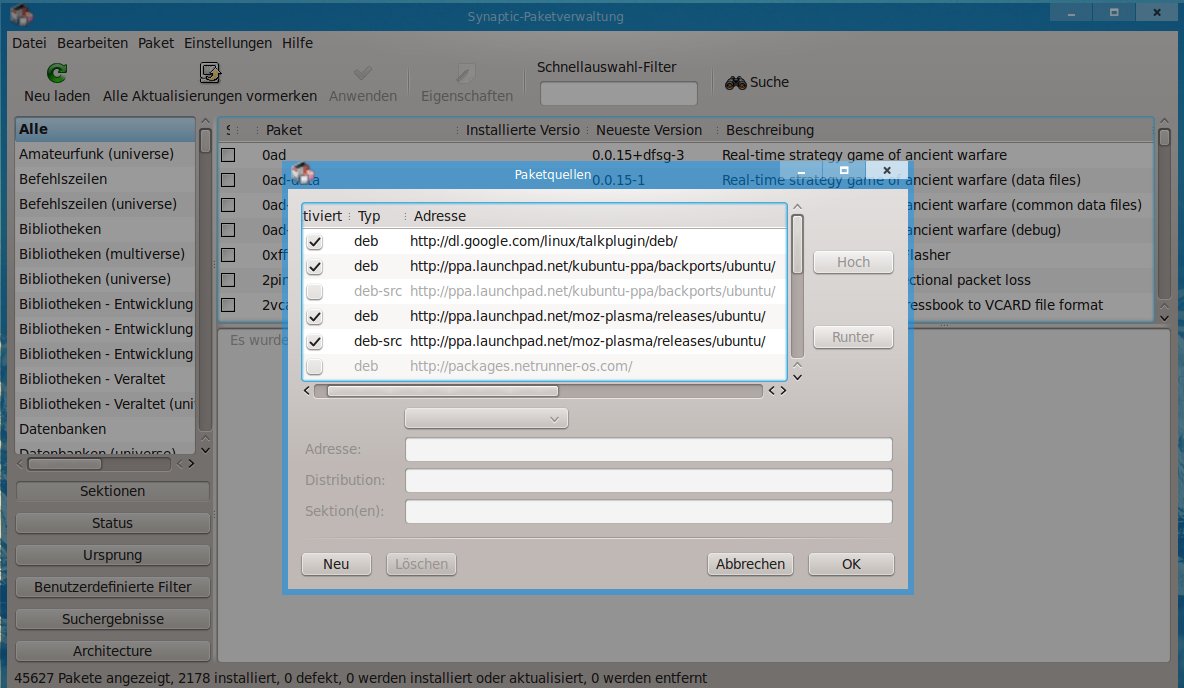Confirm the dialog with OK

click(851, 564)
